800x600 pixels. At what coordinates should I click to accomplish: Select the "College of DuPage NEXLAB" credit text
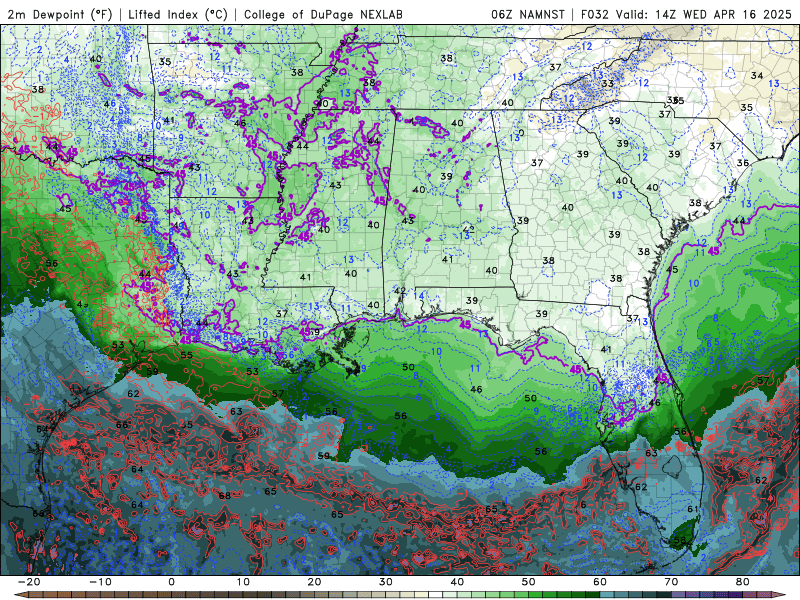[323, 15]
